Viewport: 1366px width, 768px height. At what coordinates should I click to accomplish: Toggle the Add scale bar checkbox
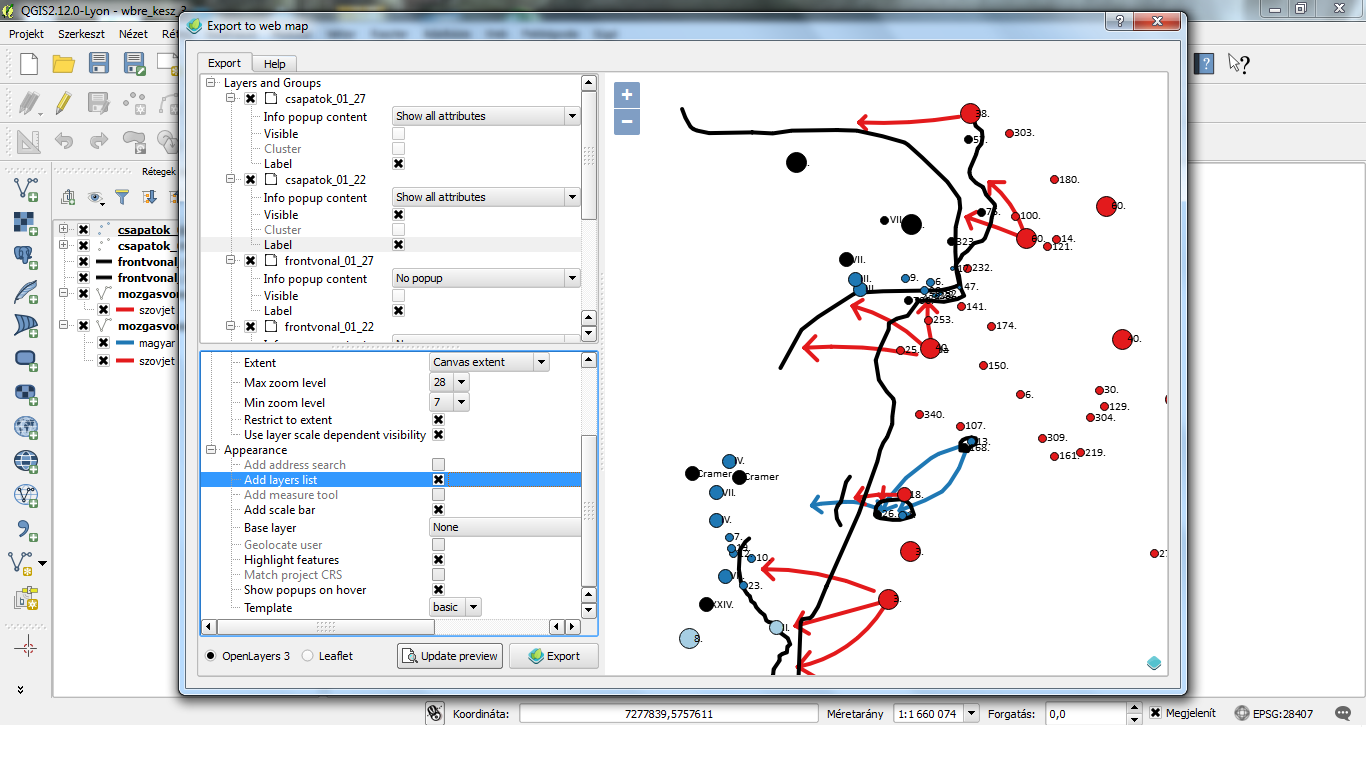pyautogui.click(x=438, y=510)
